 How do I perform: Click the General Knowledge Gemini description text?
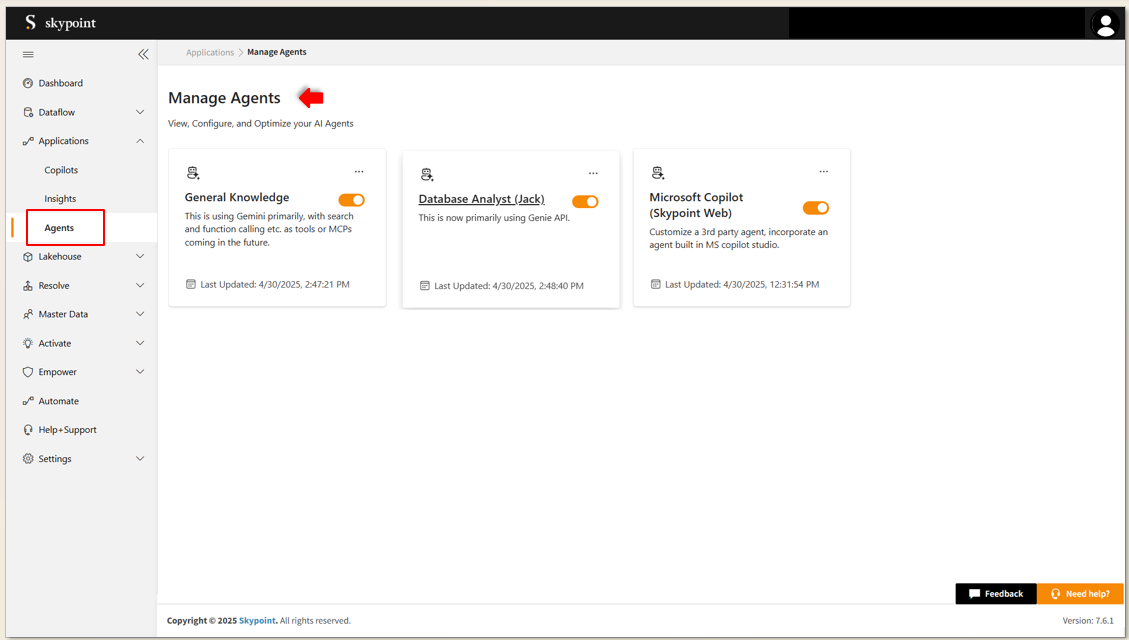(x=270, y=229)
